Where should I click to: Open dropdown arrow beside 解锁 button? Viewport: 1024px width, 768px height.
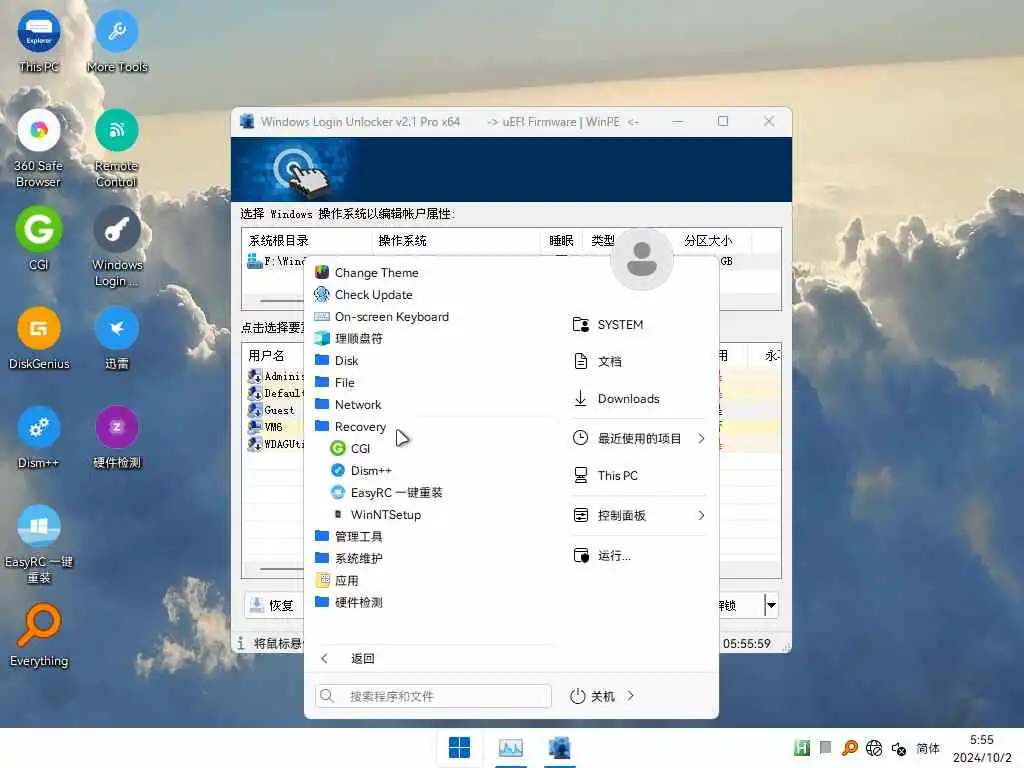(x=771, y=605)
